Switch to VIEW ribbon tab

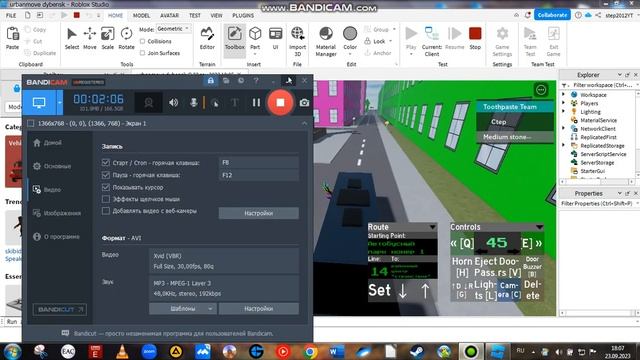[x=216, y=16]
